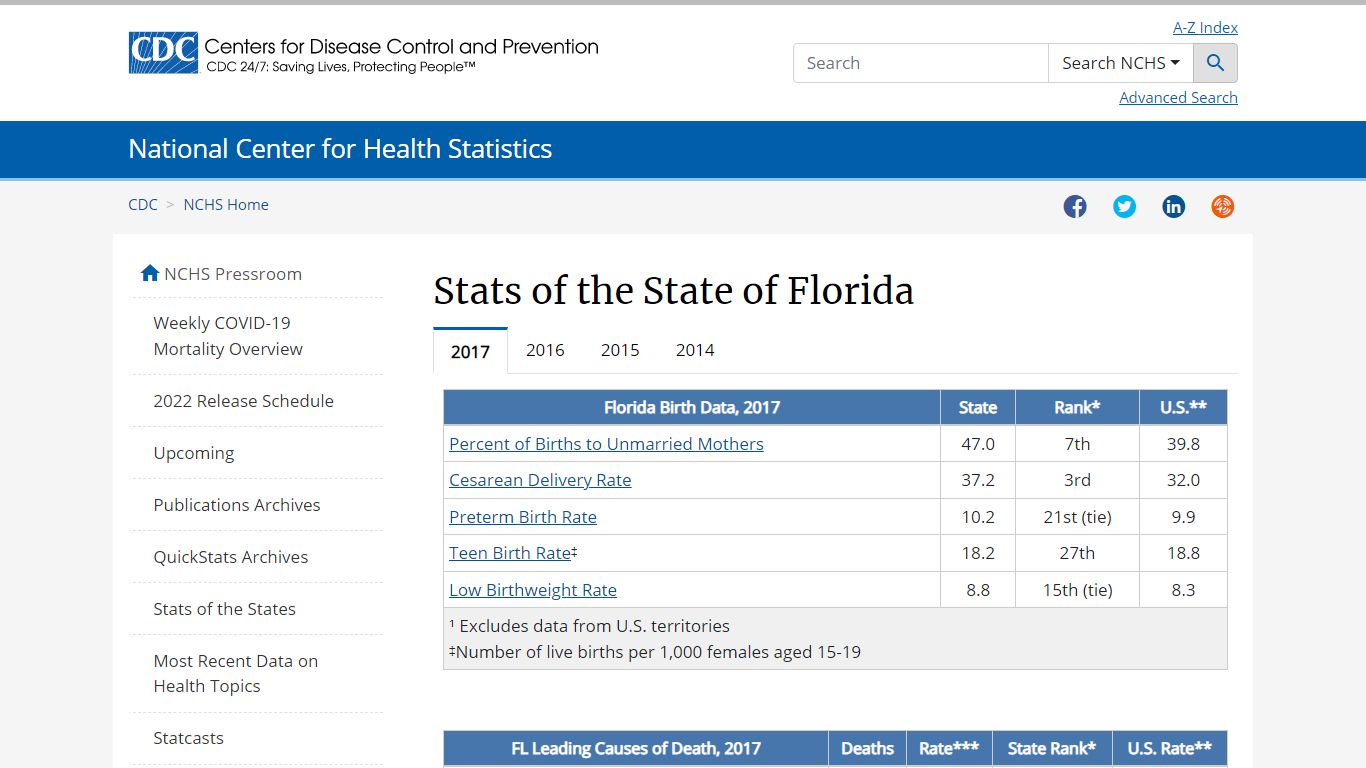The height and width of the screenshot is (768, 1366).
Task: Click the U.S. Rate** column header
Action: tap(1170, 748)
